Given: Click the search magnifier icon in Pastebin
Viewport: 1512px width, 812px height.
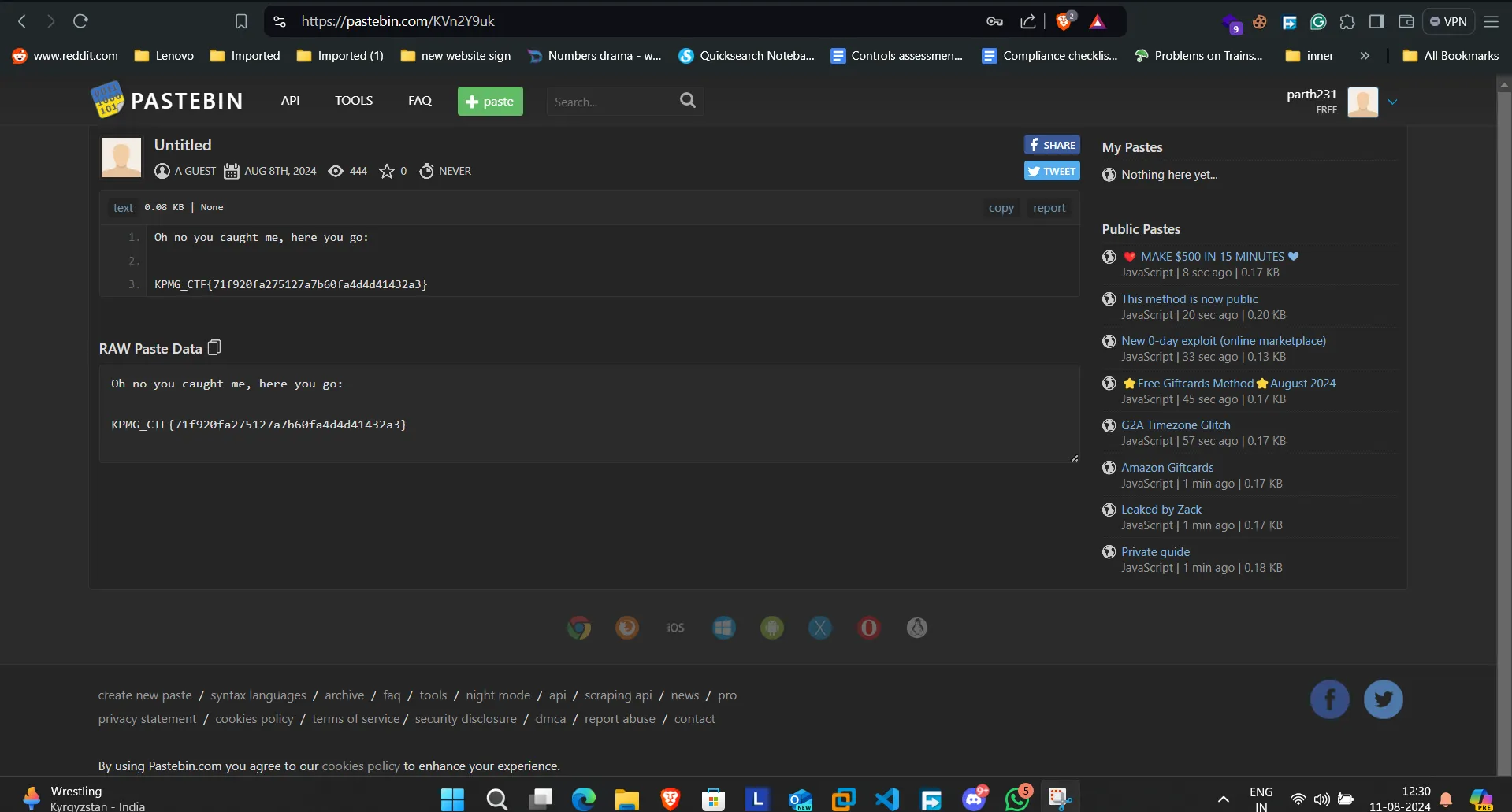Looking at the screenshot, I should point(687,101).
